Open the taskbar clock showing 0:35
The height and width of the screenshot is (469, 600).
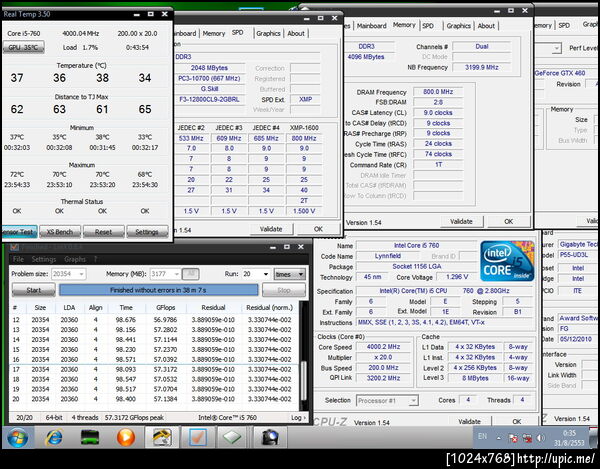569,438
